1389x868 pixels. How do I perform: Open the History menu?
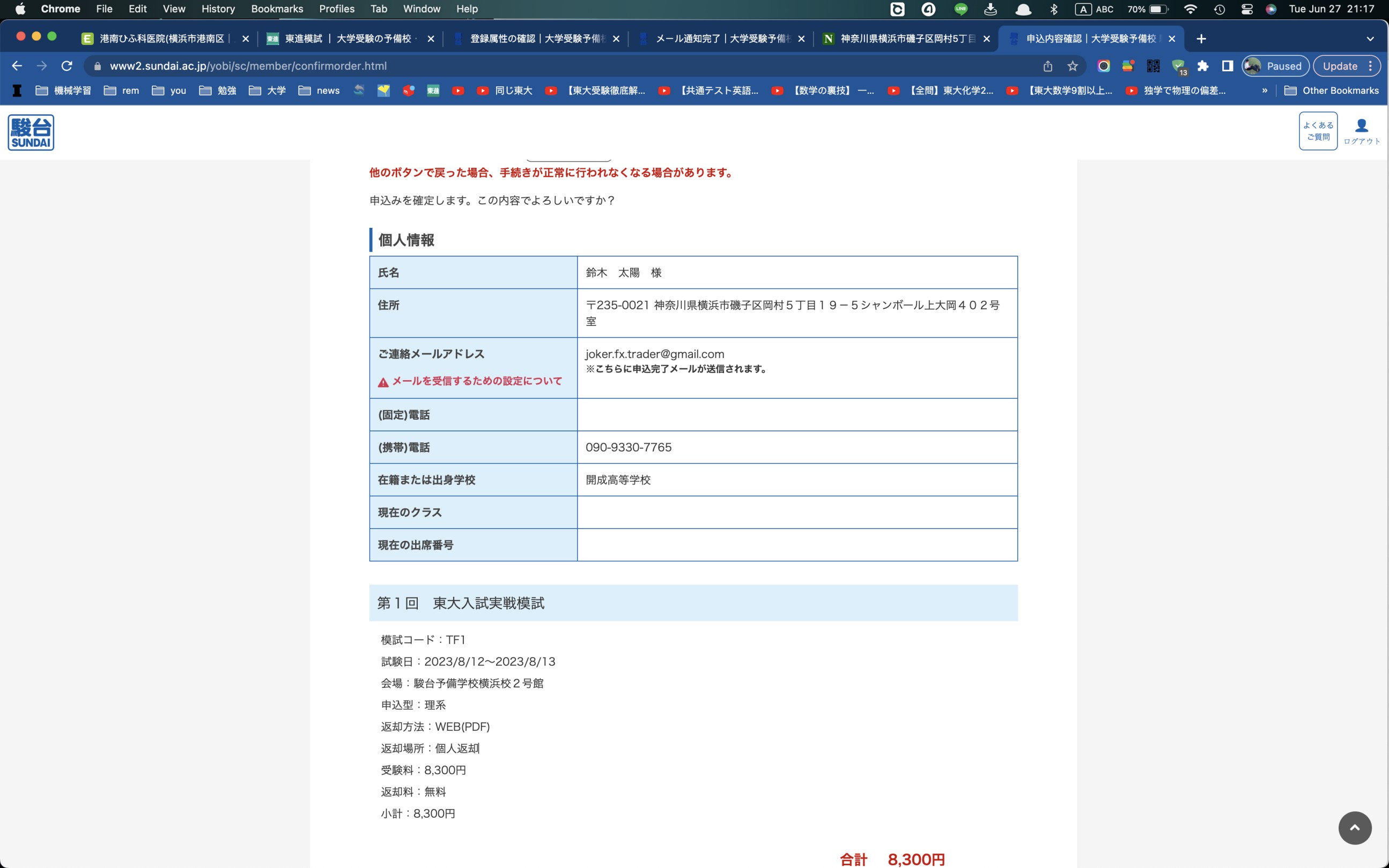click(218, 9)
